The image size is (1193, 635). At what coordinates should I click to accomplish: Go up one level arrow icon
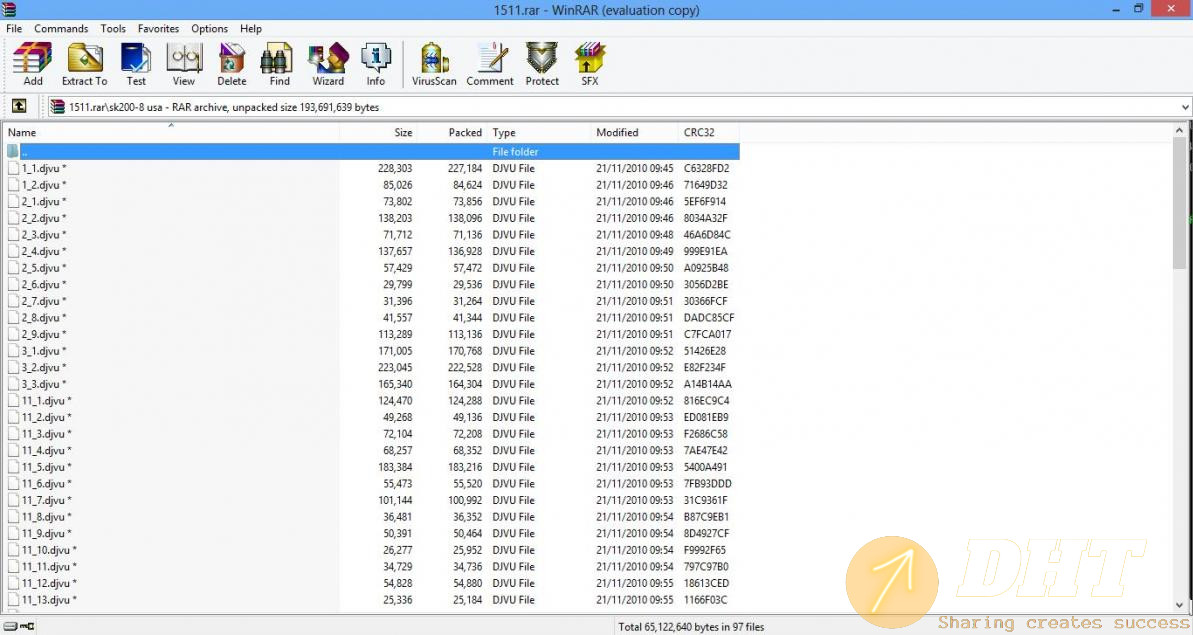[x=19, y=106]
